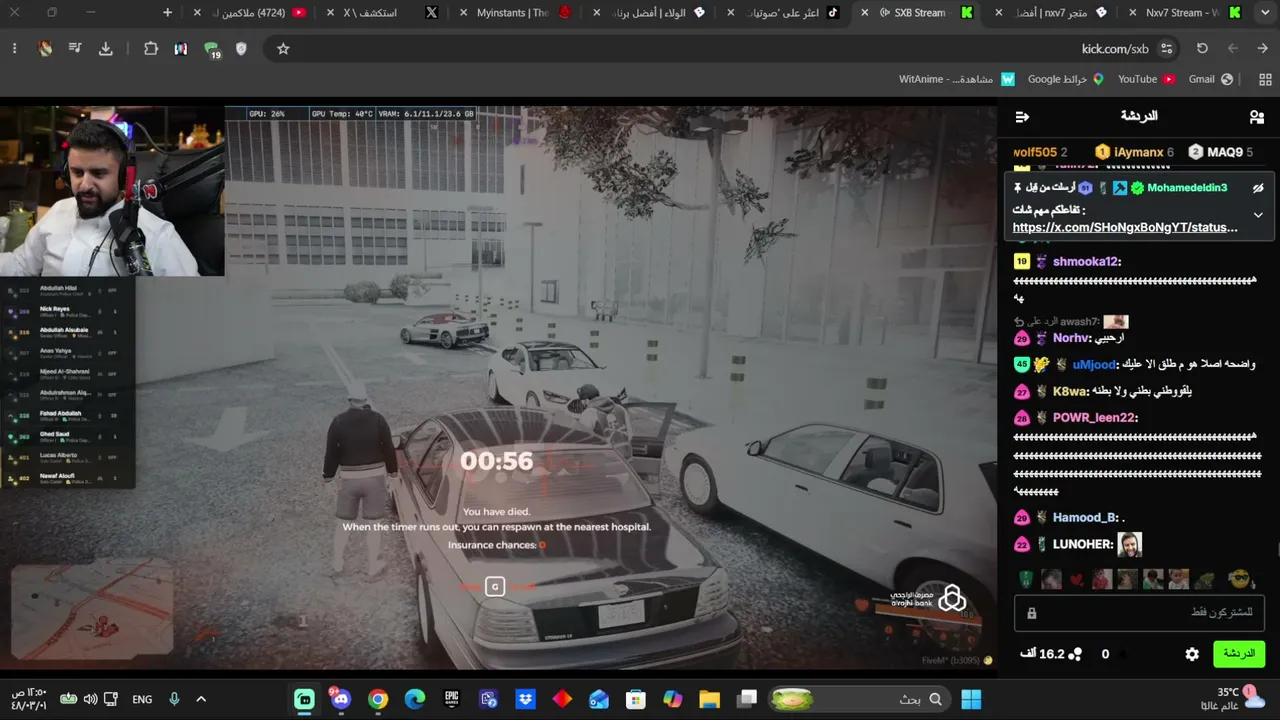This screenshot has width=1280, height=720.
Task: Open uMjood's chat profile
Action: pyautogui.click(x=1094, y=365)
